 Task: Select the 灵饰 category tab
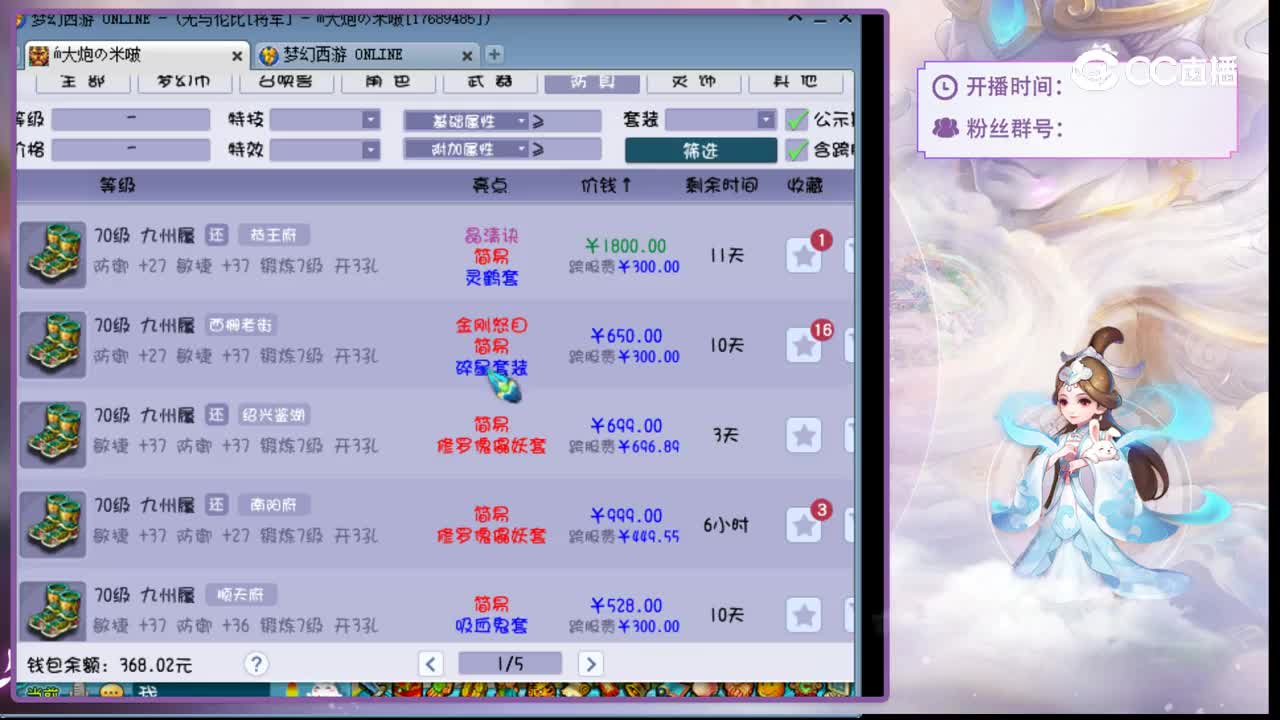pos(694,82)
